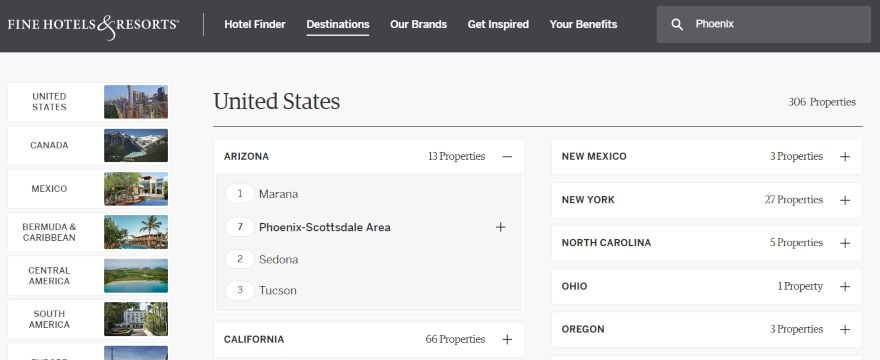Go to Get Inspired section

coord(498,25)
